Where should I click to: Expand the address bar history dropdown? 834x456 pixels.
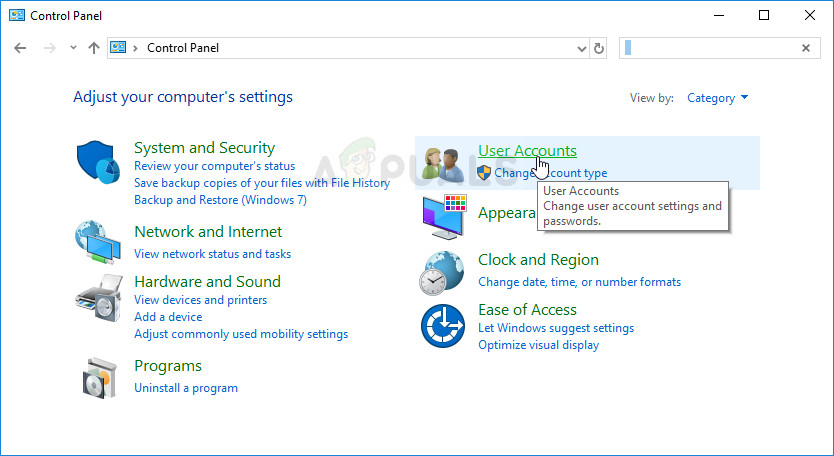click(x=581, y=48)
